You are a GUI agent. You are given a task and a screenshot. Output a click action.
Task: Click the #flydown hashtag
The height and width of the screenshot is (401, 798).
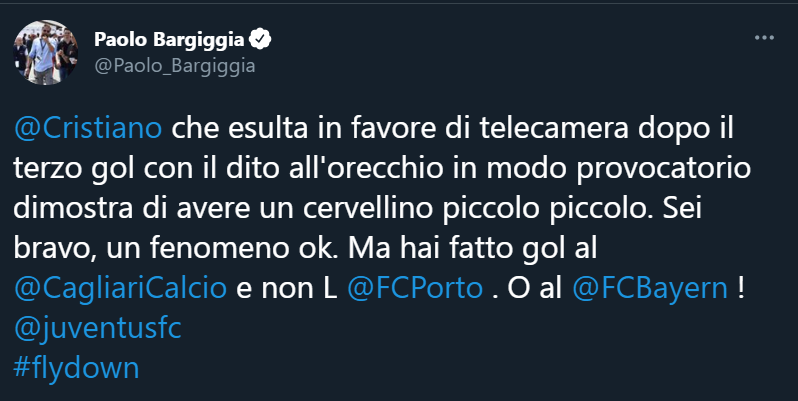coord(76,368)
